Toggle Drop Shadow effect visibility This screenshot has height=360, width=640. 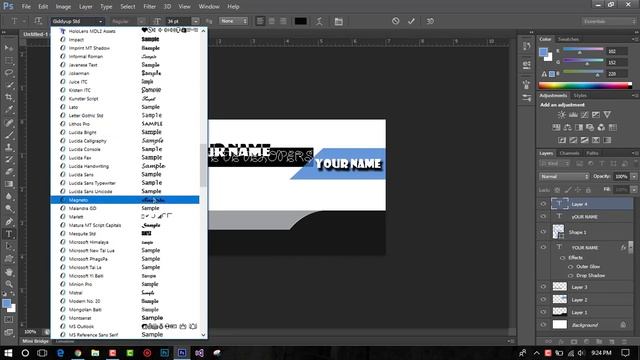coord(571,276)
